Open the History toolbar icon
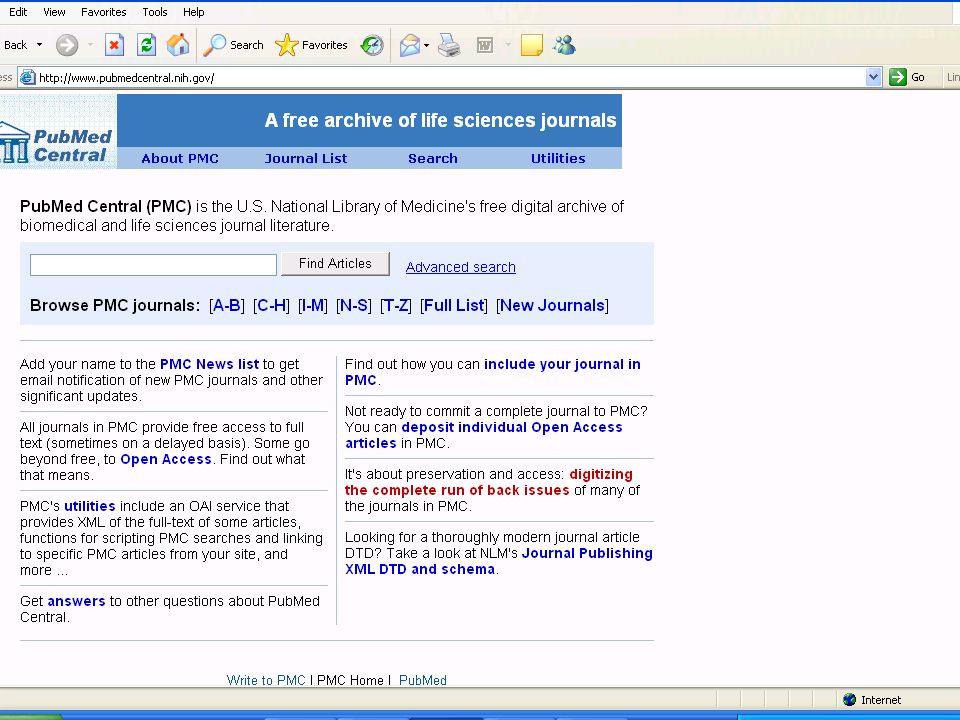960x720 pixels. [372, 45]
